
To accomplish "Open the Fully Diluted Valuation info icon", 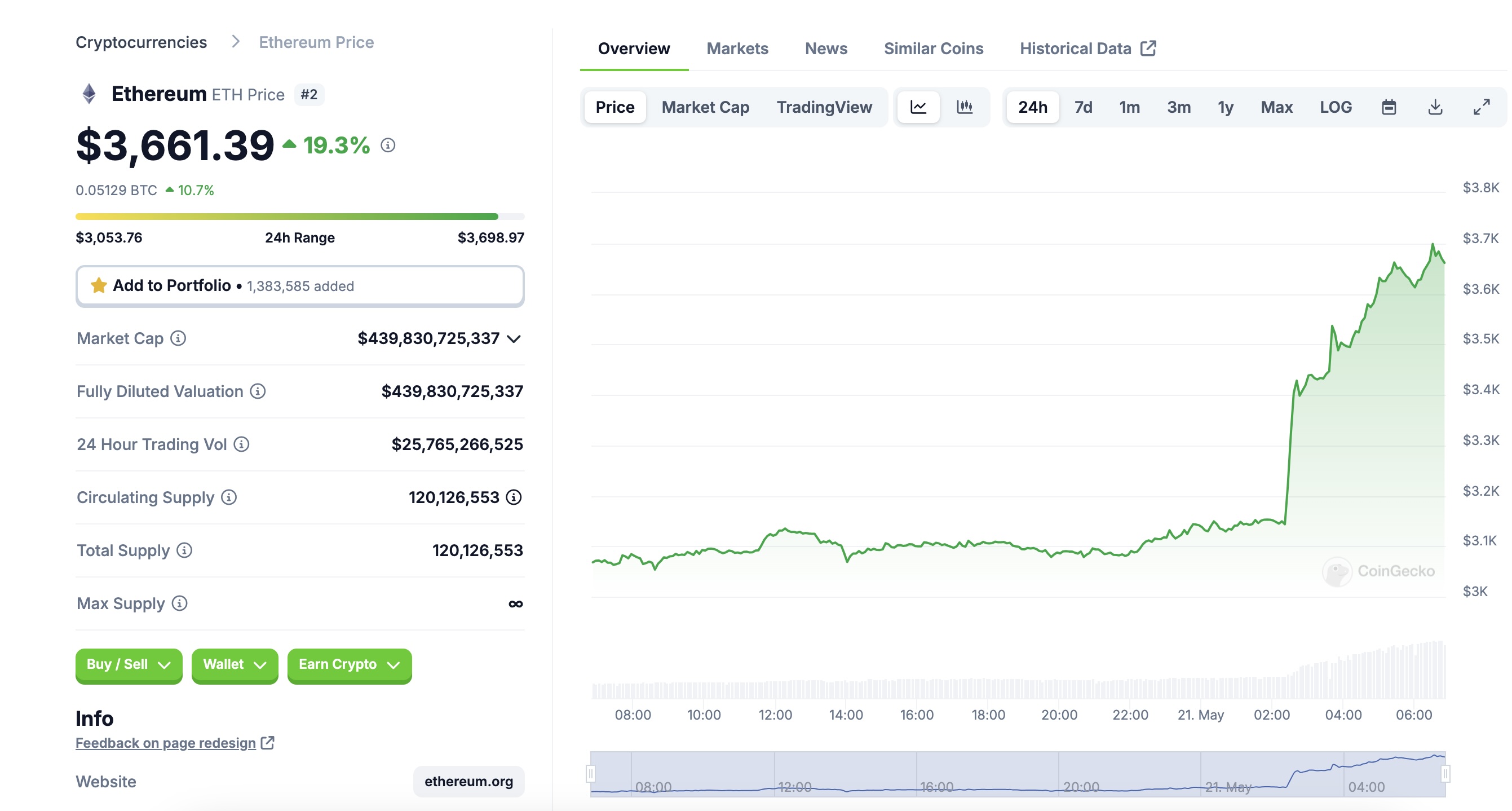I will [258, 391].
